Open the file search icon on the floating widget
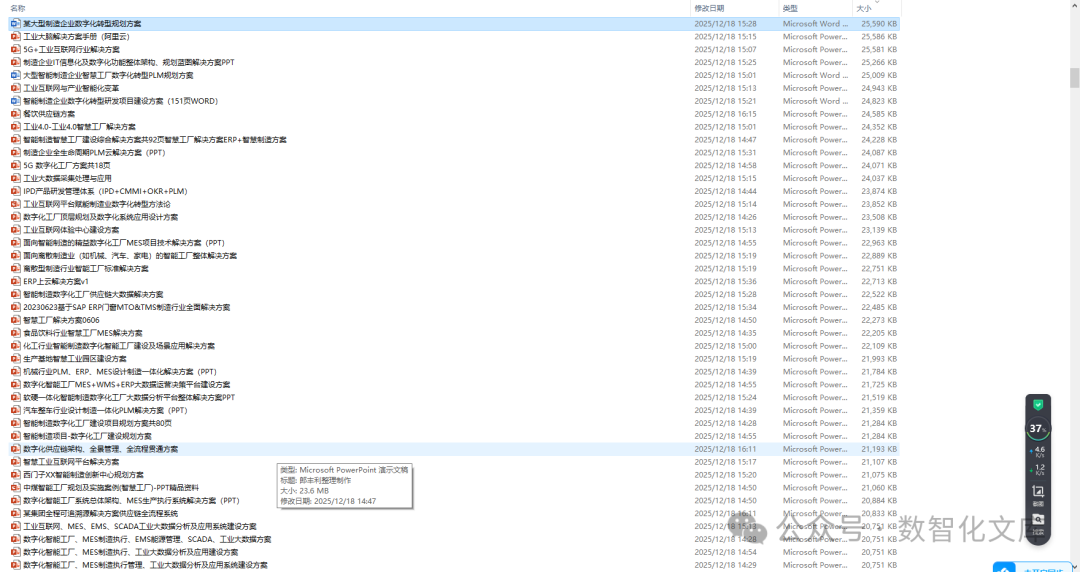The height and width of the screenshot is (572, 1080). tap(1038, 521)
